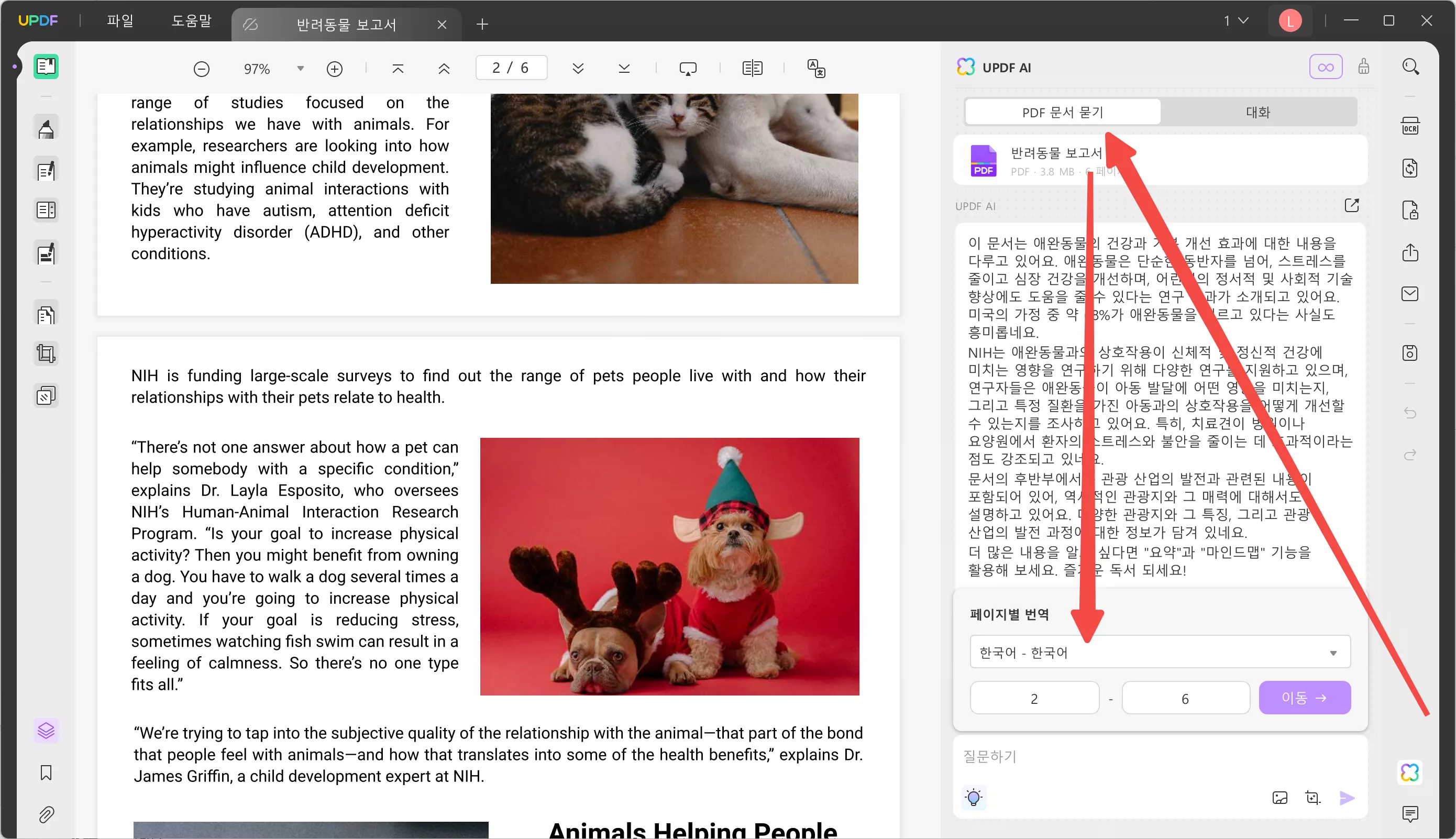
Task: Toggle the UPDF AI panel icon
Action: coord(1410,772)
